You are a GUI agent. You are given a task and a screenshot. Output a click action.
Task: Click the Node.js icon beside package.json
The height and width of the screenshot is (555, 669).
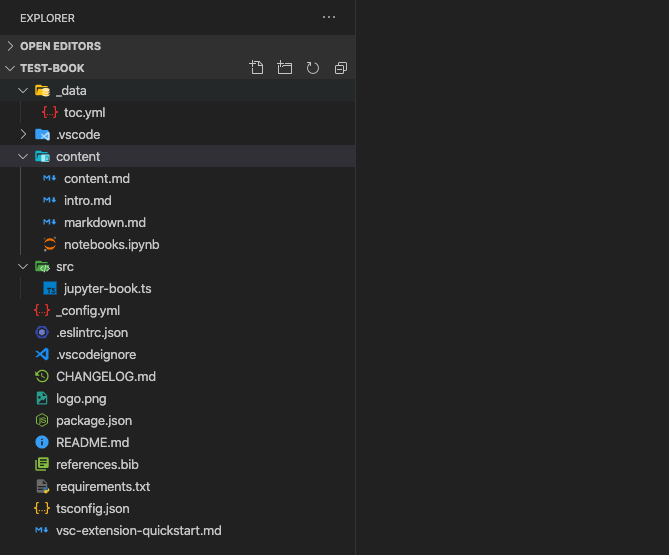[42, 420]
